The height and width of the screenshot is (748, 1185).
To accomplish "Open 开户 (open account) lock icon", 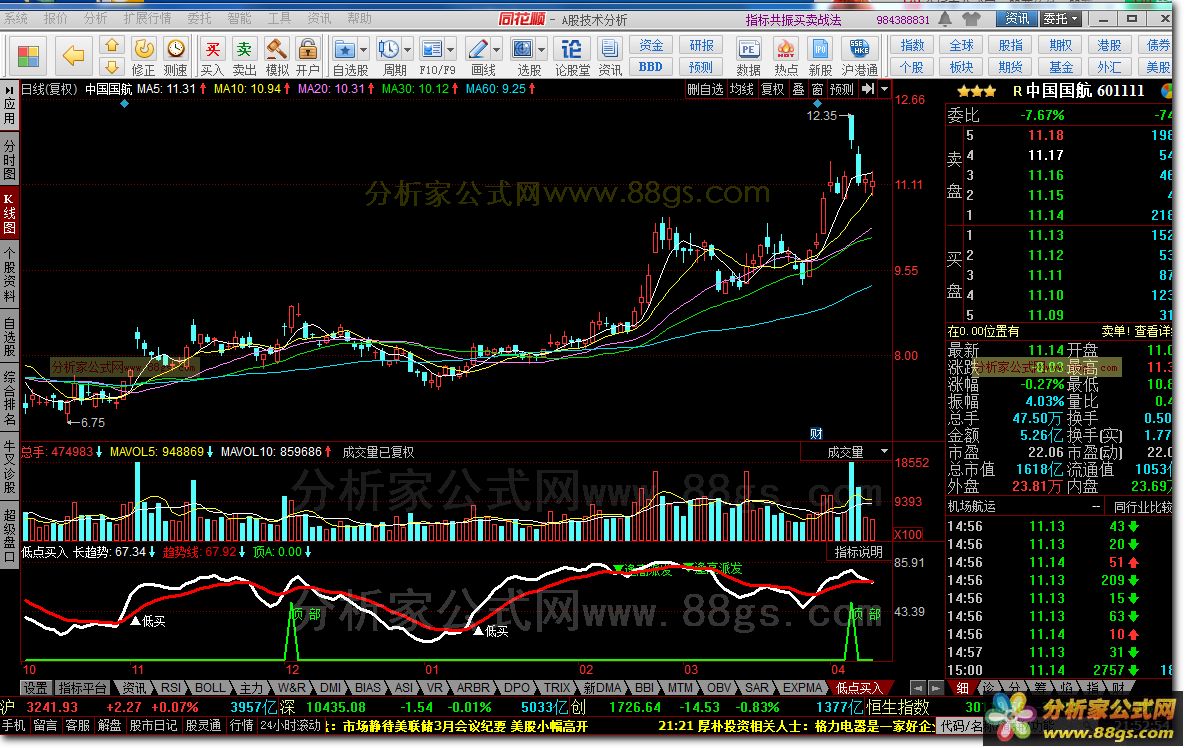I will (308, 57).
